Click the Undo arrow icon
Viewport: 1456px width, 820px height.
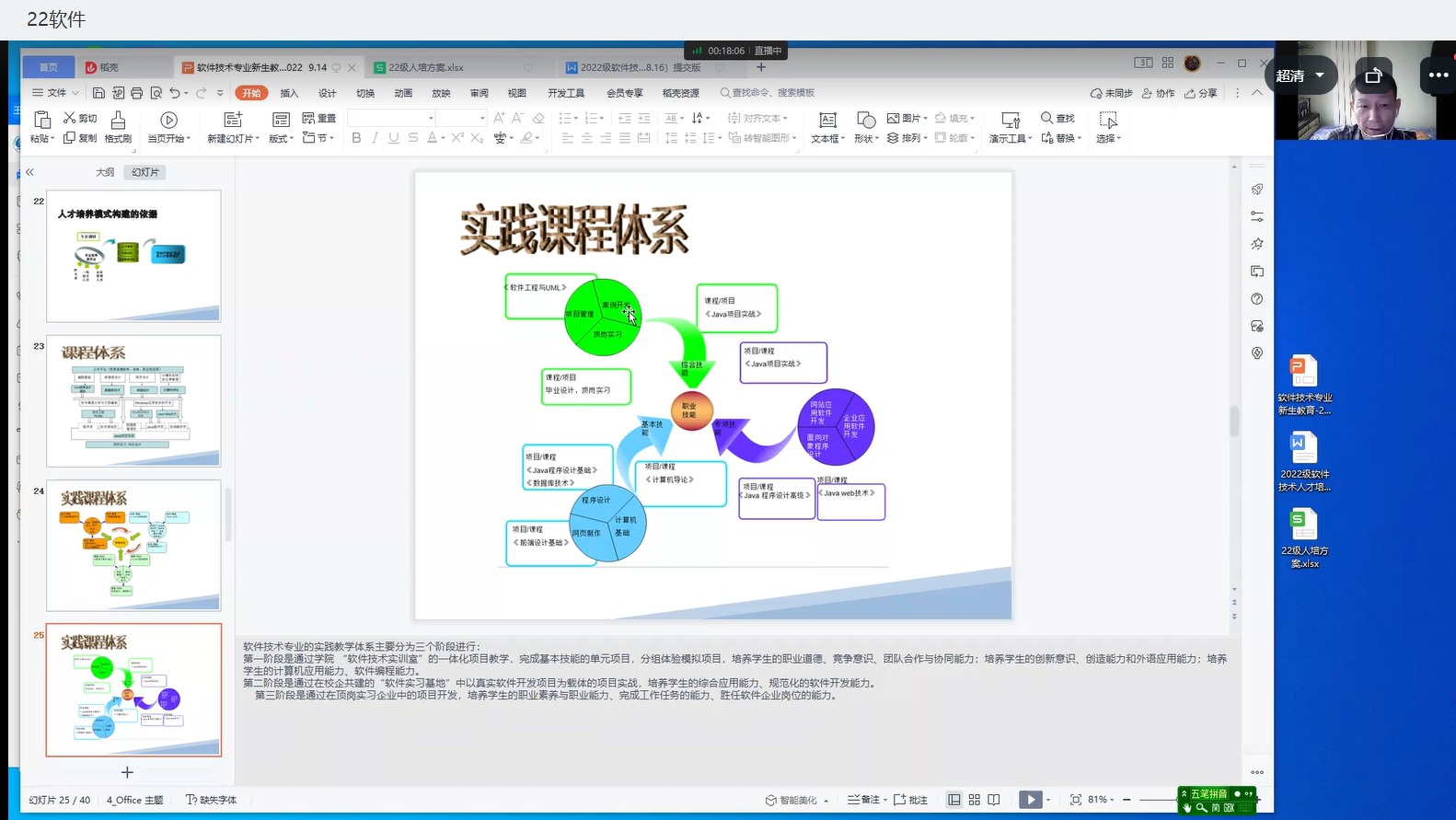[x=175, y=93]
